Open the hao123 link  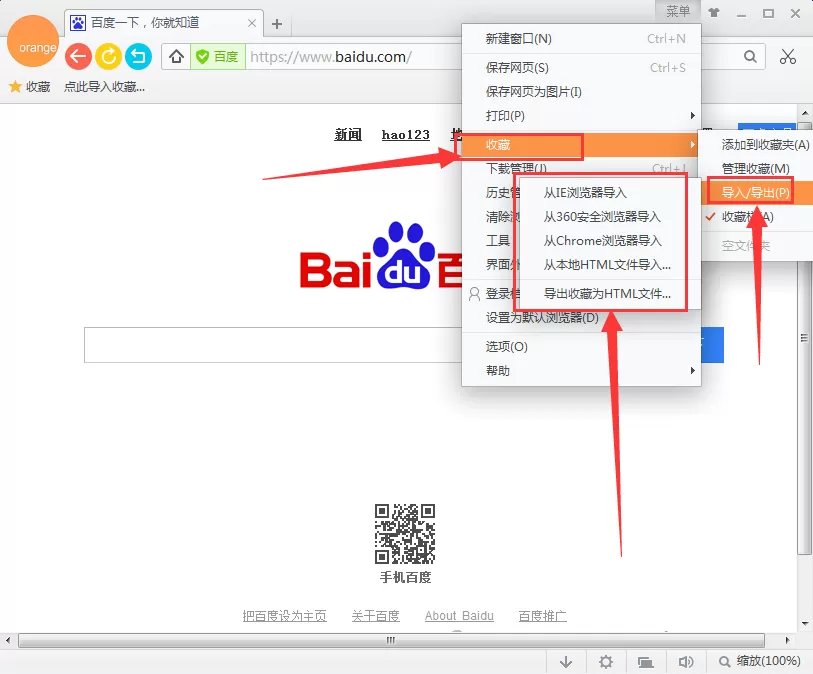click(405, 135)
